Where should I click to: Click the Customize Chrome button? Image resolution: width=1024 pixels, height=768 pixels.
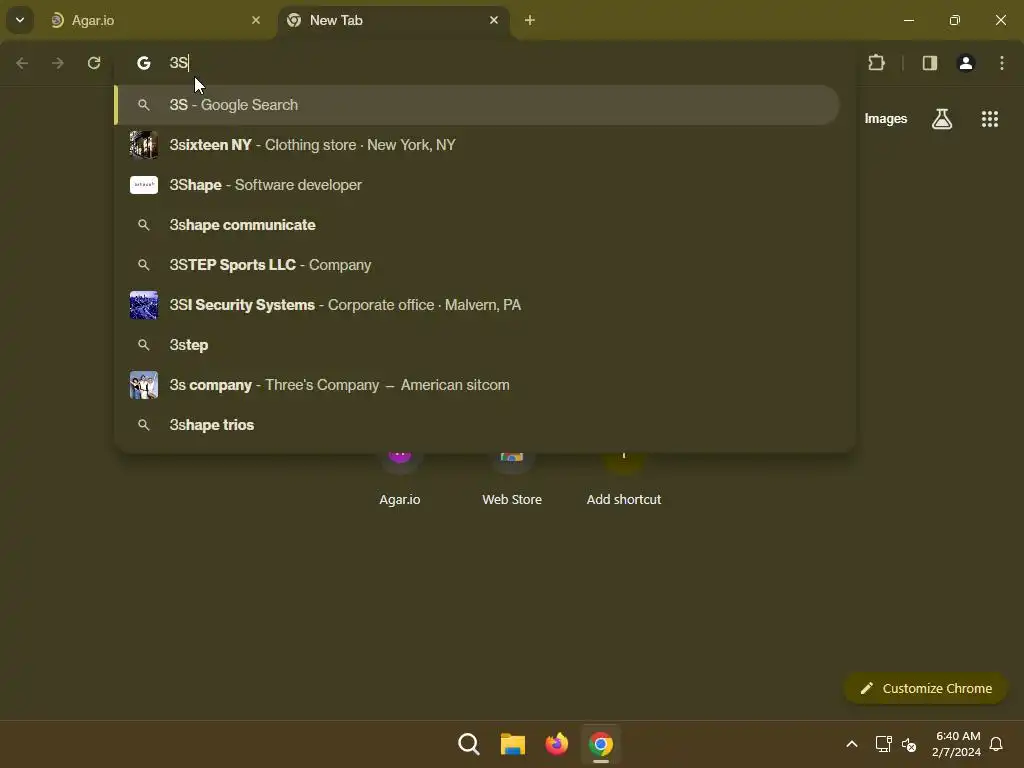pos(925,688)
